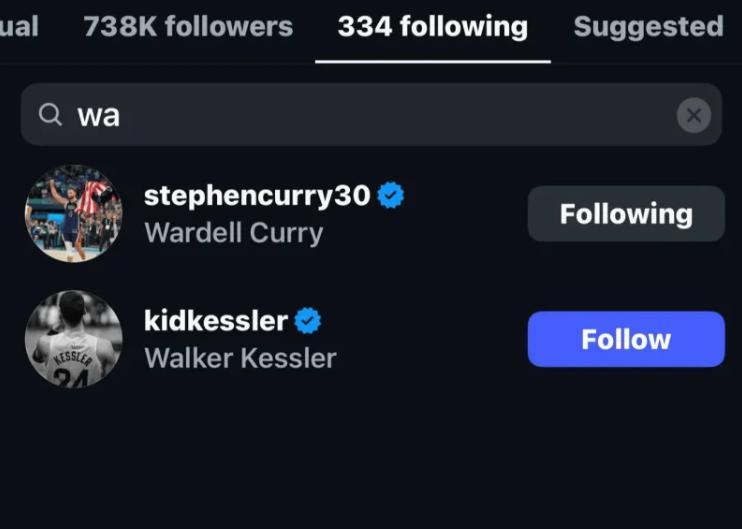Follow Walker Kessler with the Follow button
Image resolution: width=742 pixels, height=529 pixels.
click(x=626, y=339)
